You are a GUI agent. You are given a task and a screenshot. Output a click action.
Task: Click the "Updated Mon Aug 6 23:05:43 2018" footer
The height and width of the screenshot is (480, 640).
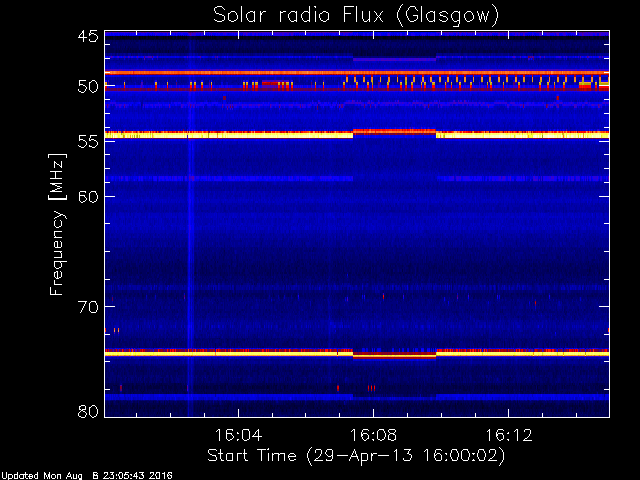coord(87,476)
